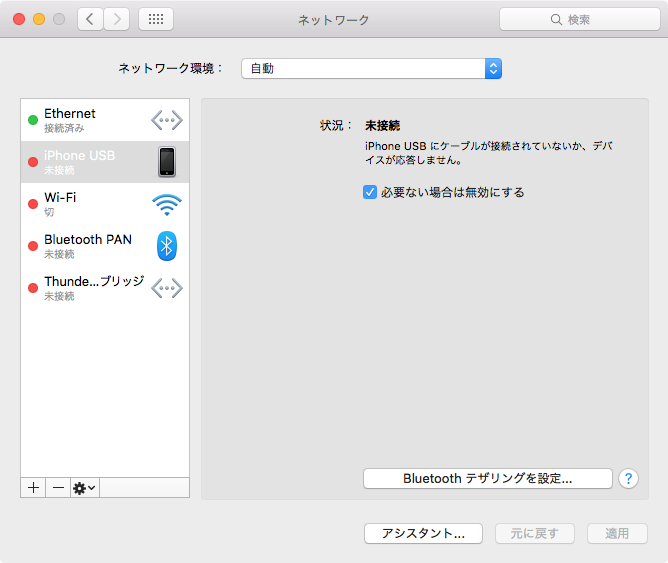Remove the selected service with the minus button

[x=58, y=488]
